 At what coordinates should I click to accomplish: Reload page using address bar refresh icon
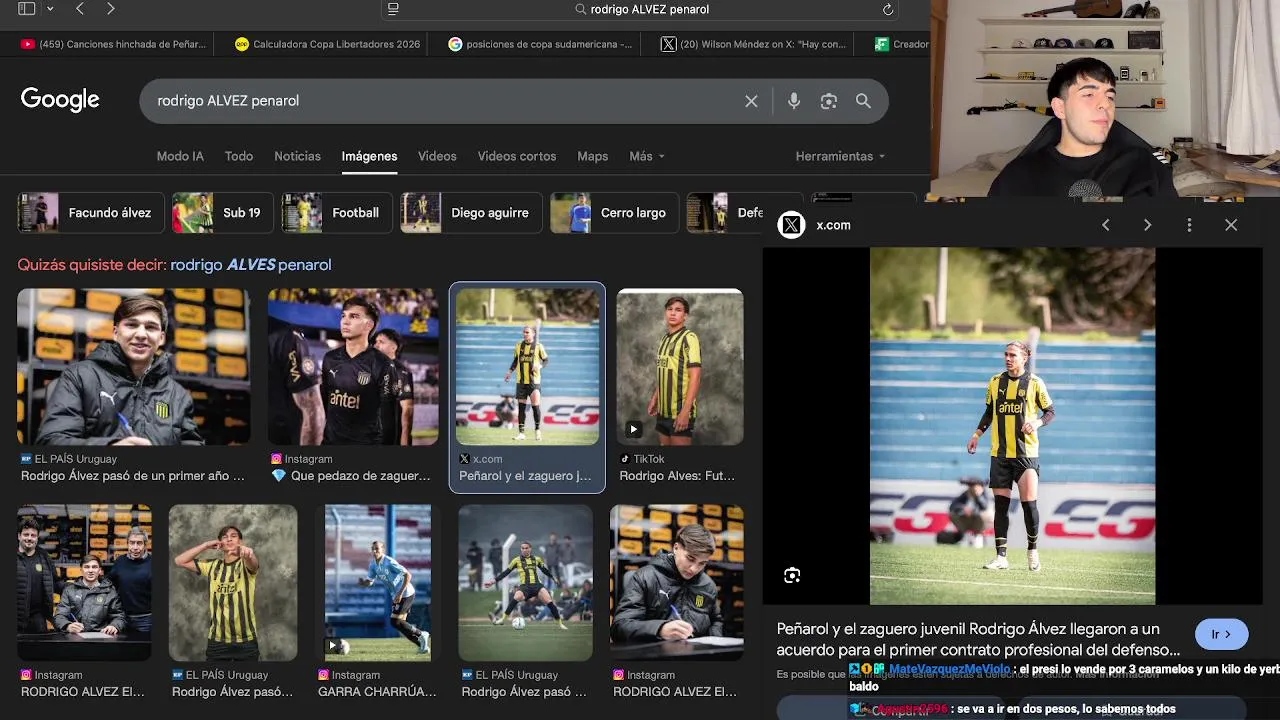pos(887,9)
